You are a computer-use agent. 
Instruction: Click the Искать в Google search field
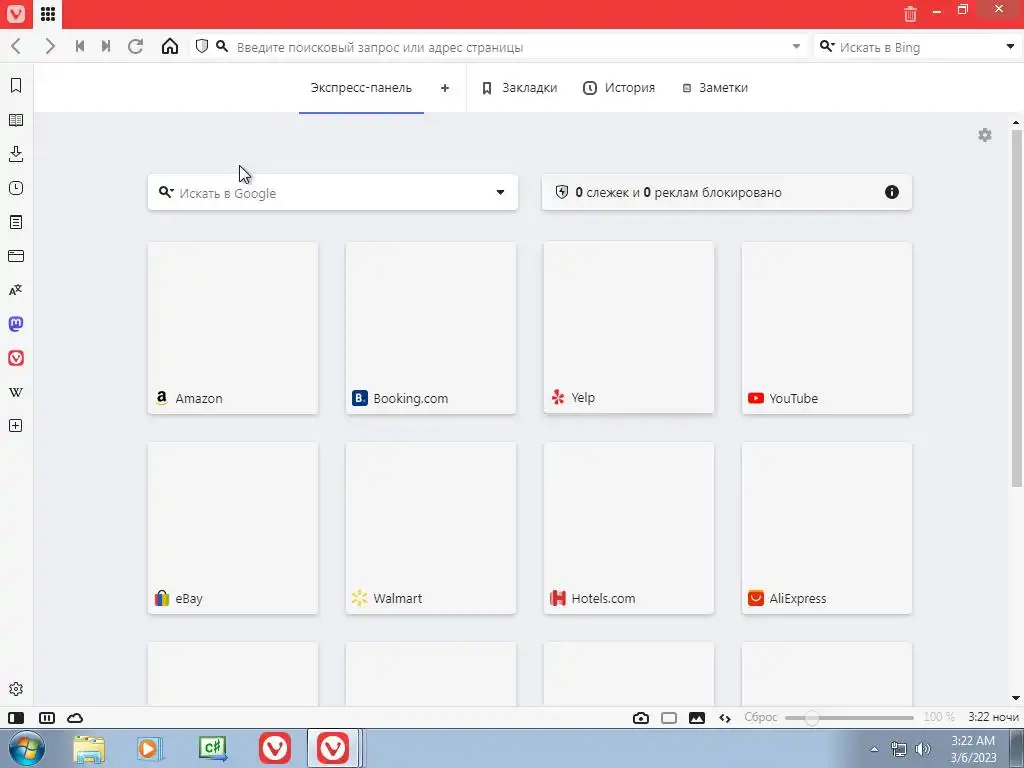tap(333, 193)
